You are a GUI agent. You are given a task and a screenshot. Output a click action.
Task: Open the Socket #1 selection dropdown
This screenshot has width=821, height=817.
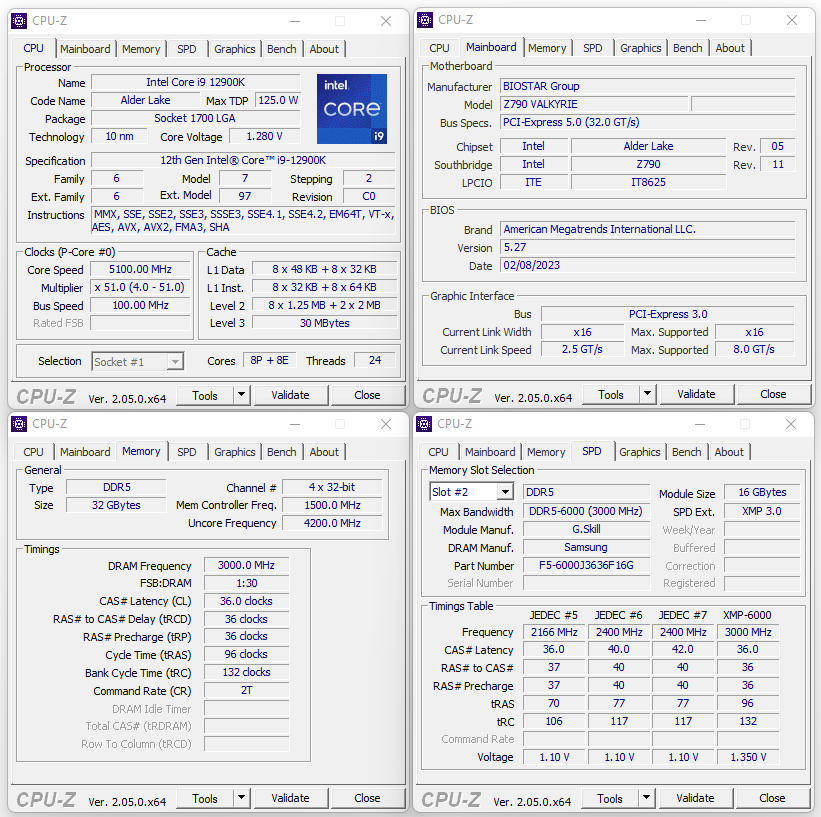[x=175, y=361]
